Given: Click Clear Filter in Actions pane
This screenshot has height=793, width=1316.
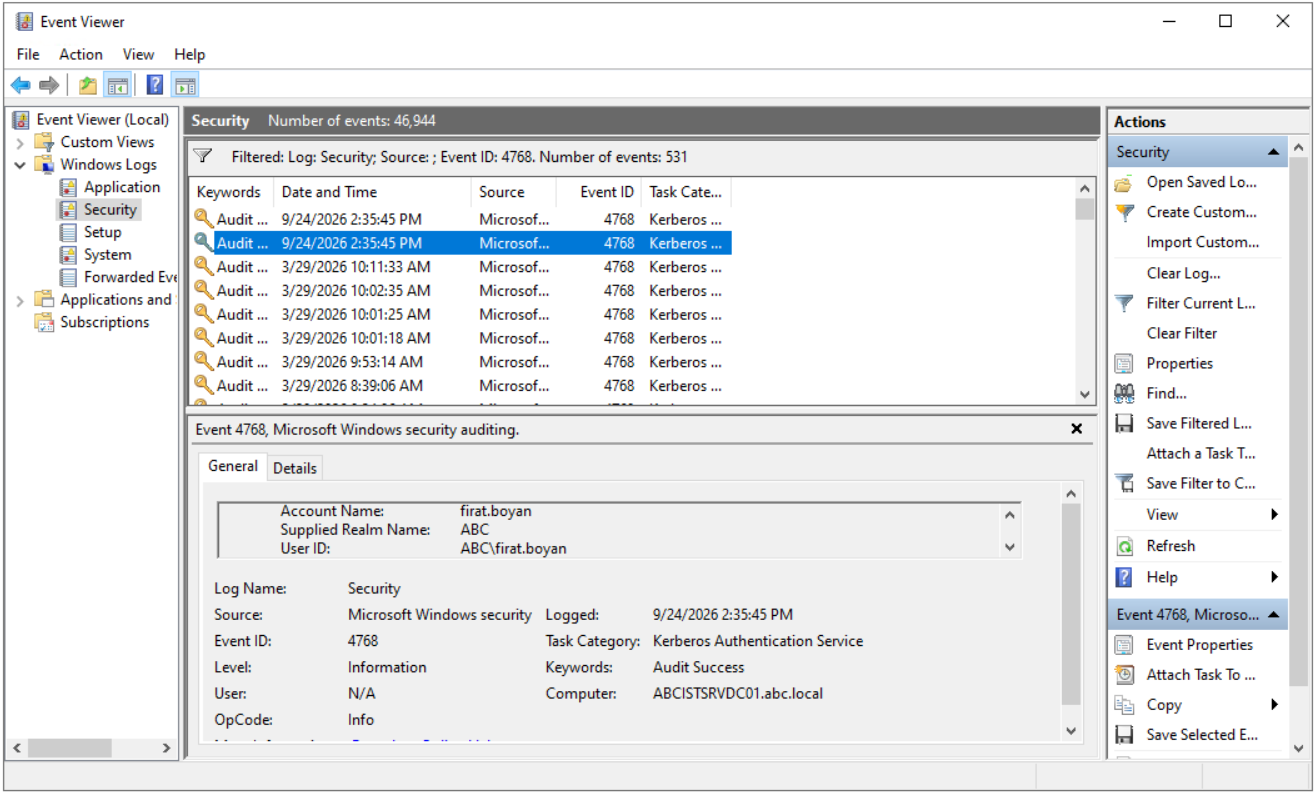Looking at the screenshot, I should [1182, 333].
